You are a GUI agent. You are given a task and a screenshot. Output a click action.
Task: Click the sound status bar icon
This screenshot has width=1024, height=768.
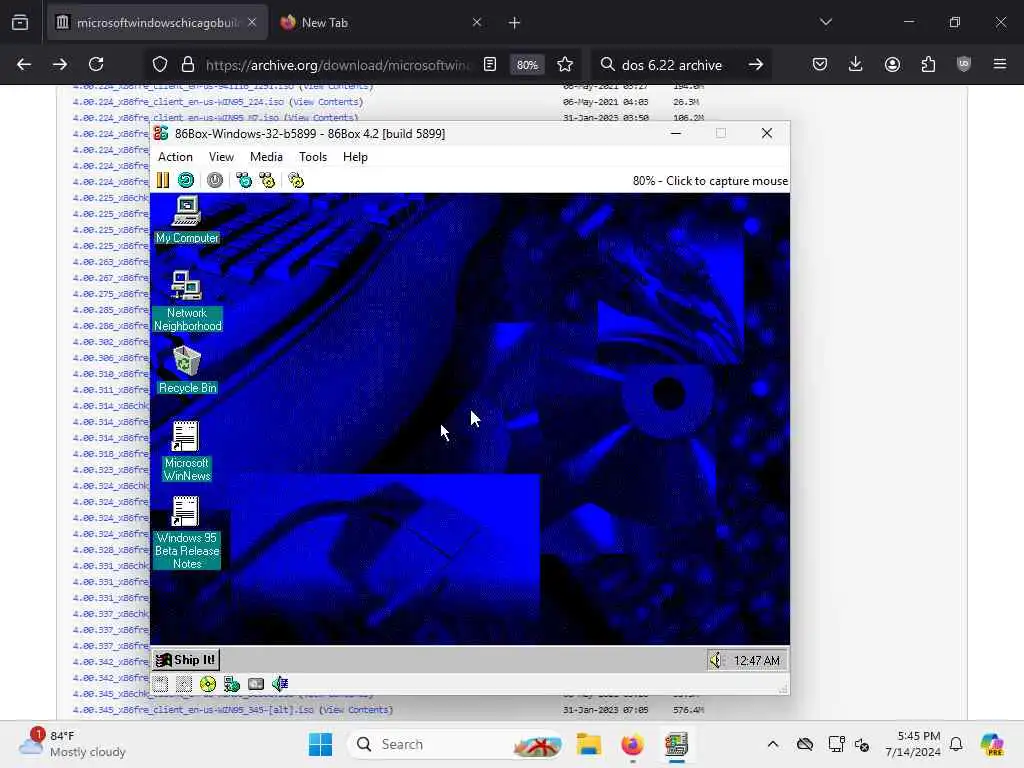click(x=280, y=684)
